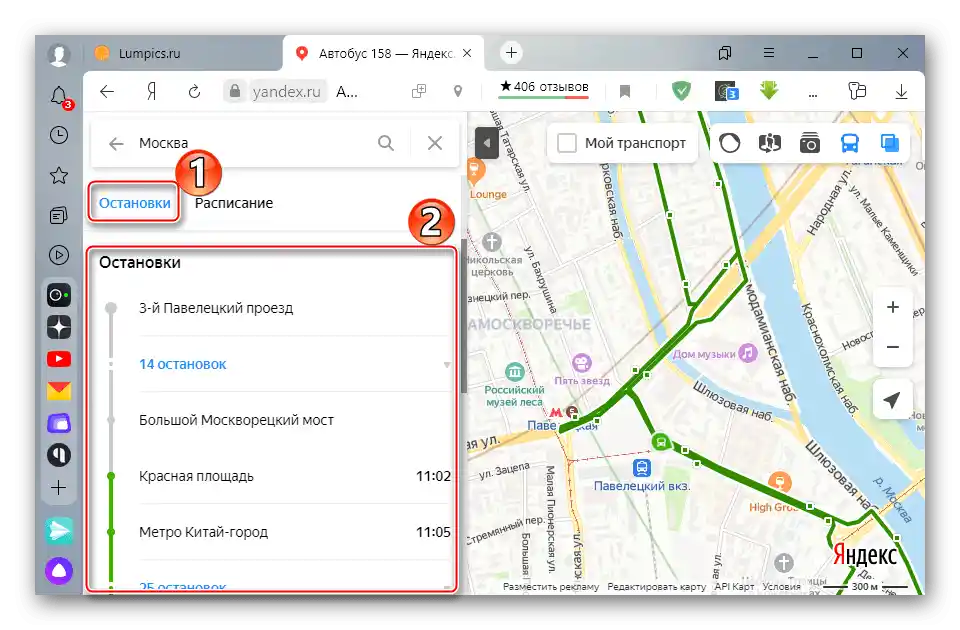
Task: Open the tab collections icon in sidebar
Action: tap(59, 216)
